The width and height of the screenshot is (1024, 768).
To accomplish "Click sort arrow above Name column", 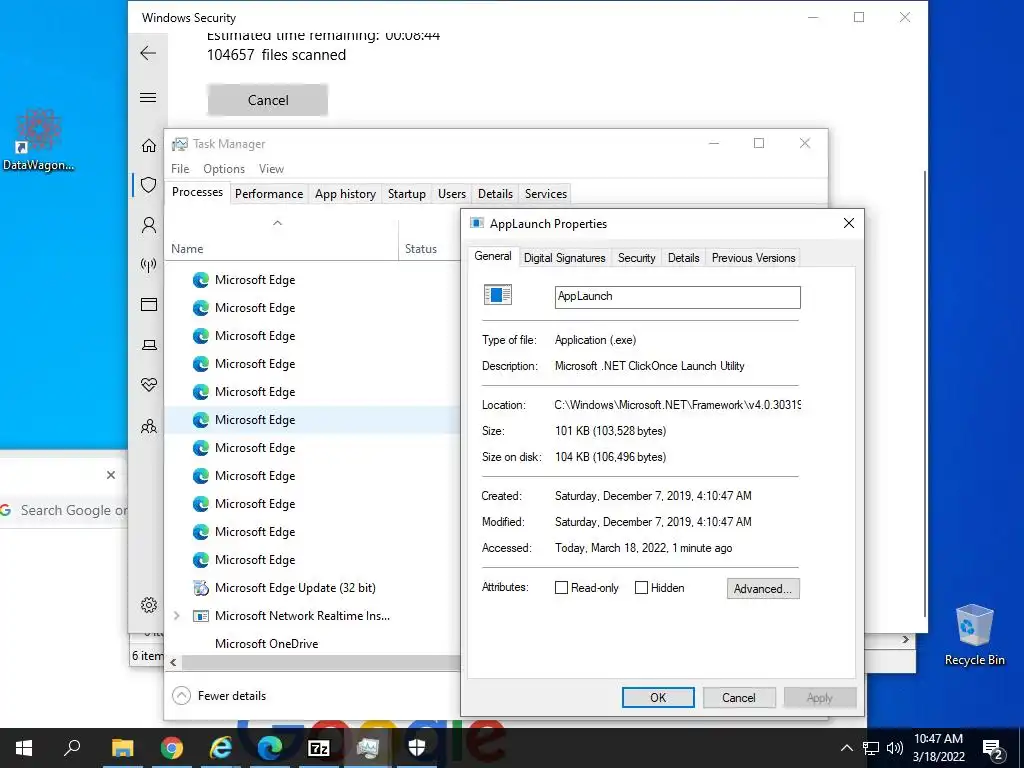I will (x=278, y=223).
